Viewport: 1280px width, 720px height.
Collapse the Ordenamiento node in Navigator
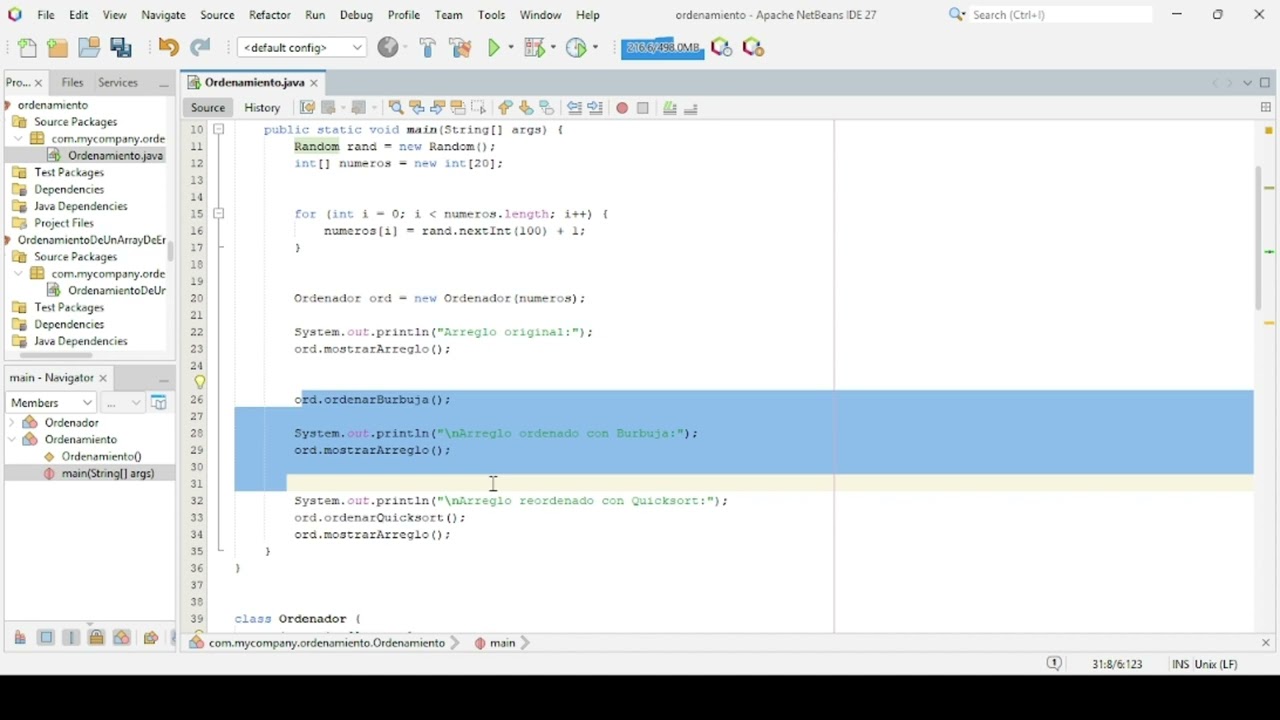(x=11, y=440)
